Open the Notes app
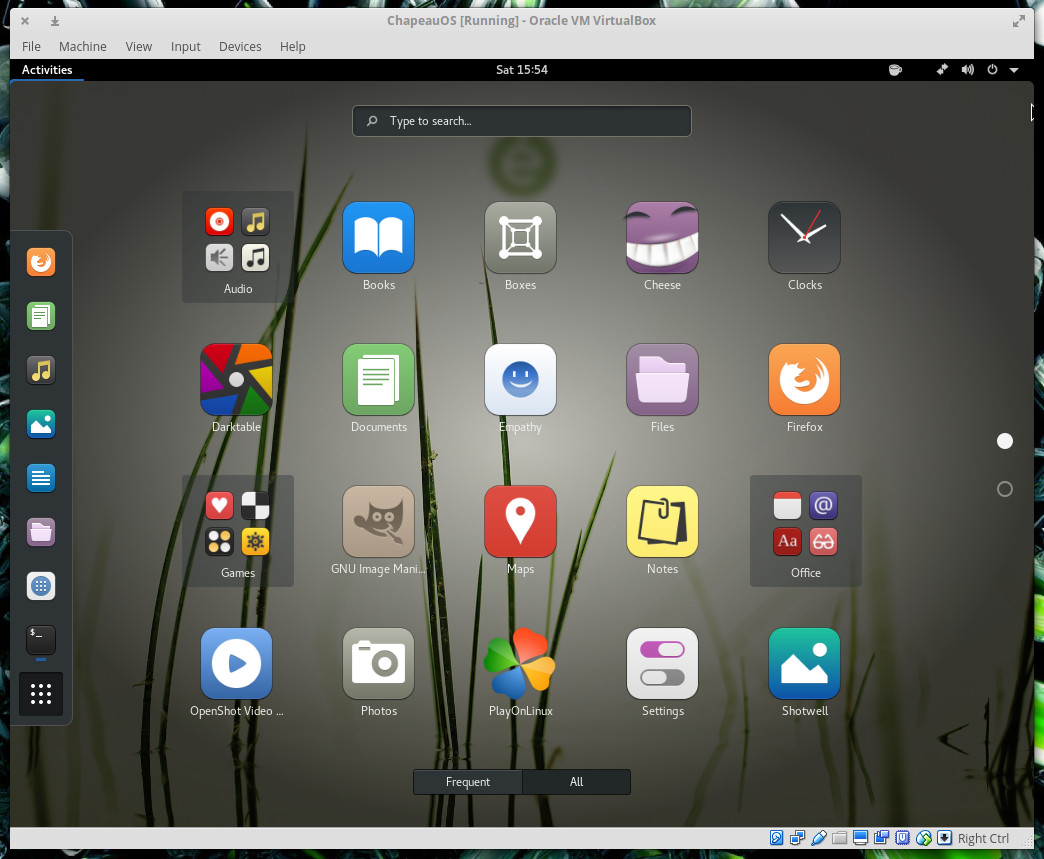 click(662, 521)
